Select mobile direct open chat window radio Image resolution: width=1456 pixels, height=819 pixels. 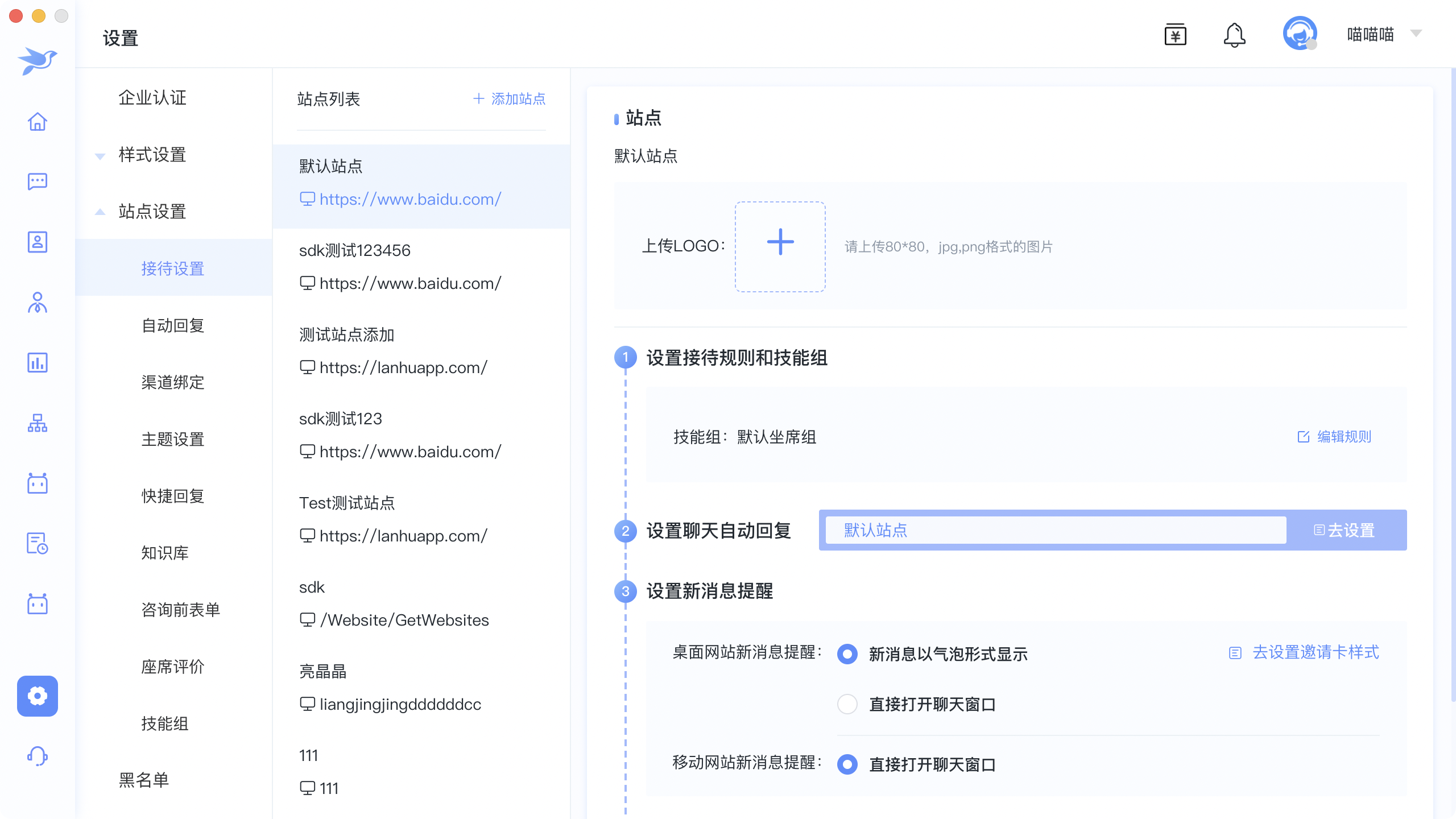[x=847, y=764]
